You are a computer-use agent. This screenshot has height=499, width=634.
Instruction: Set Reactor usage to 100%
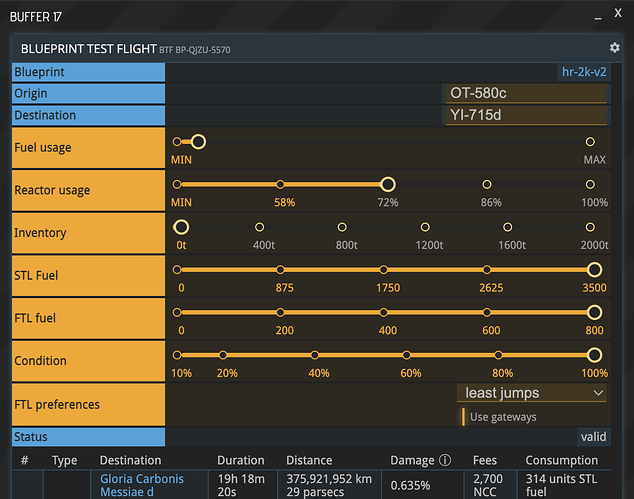(590, 184)
